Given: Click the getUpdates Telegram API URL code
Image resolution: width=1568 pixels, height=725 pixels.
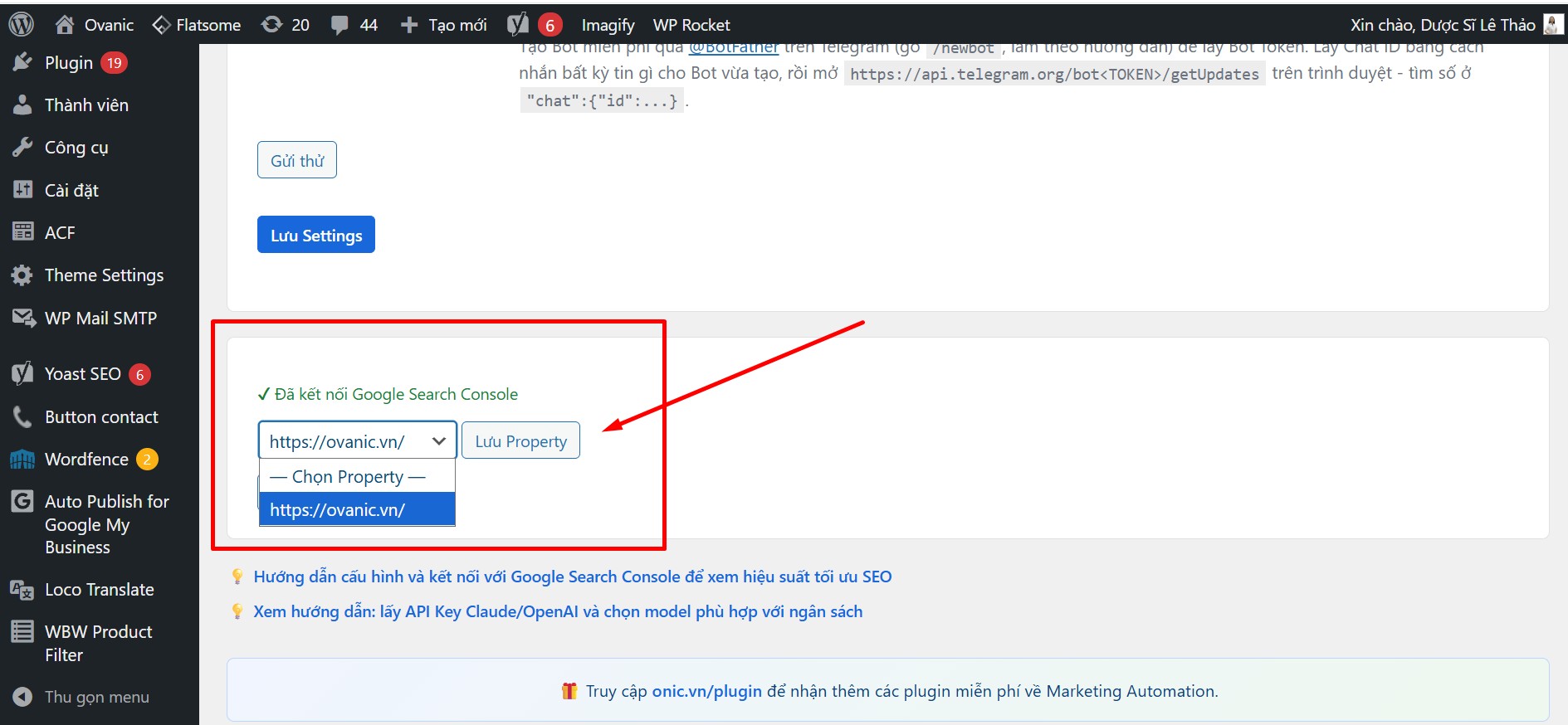Looking at the screenshot, I should (1054, 74).
